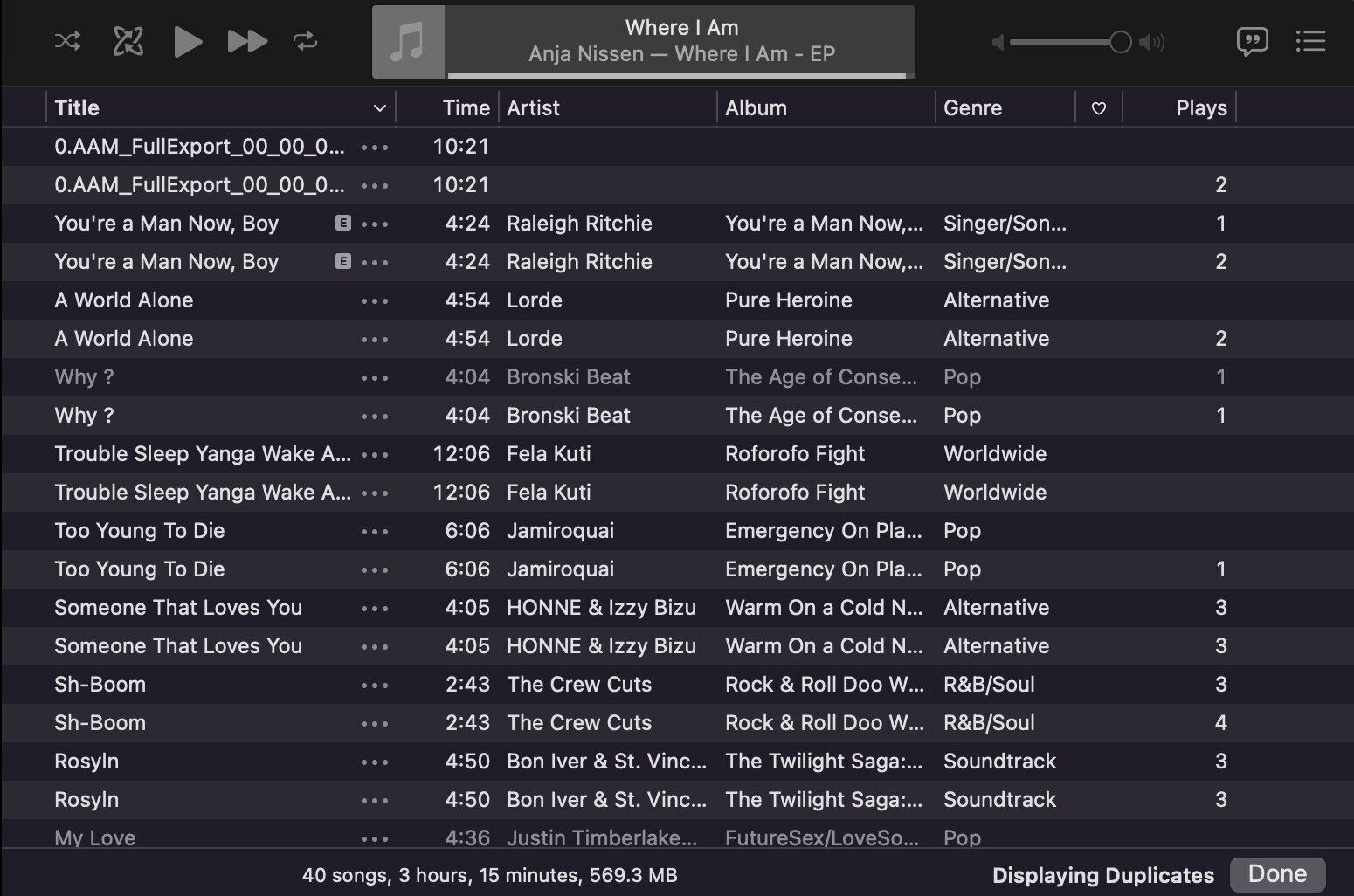Select the My Love song title

[x=95, y=838]
